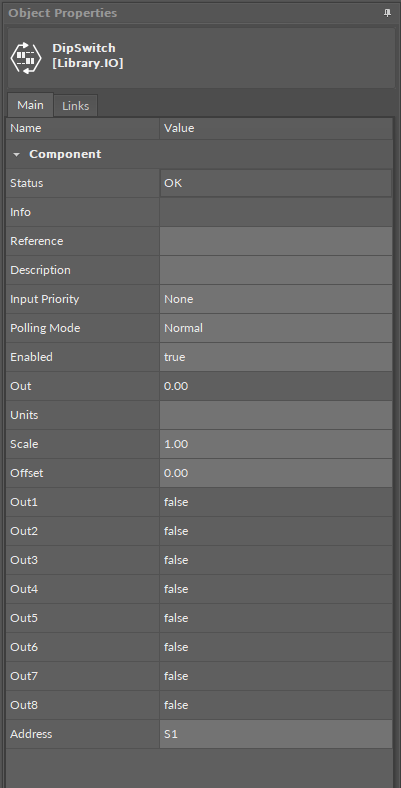Edit the Reference value field
401x788 pixels.
point(275,241)
